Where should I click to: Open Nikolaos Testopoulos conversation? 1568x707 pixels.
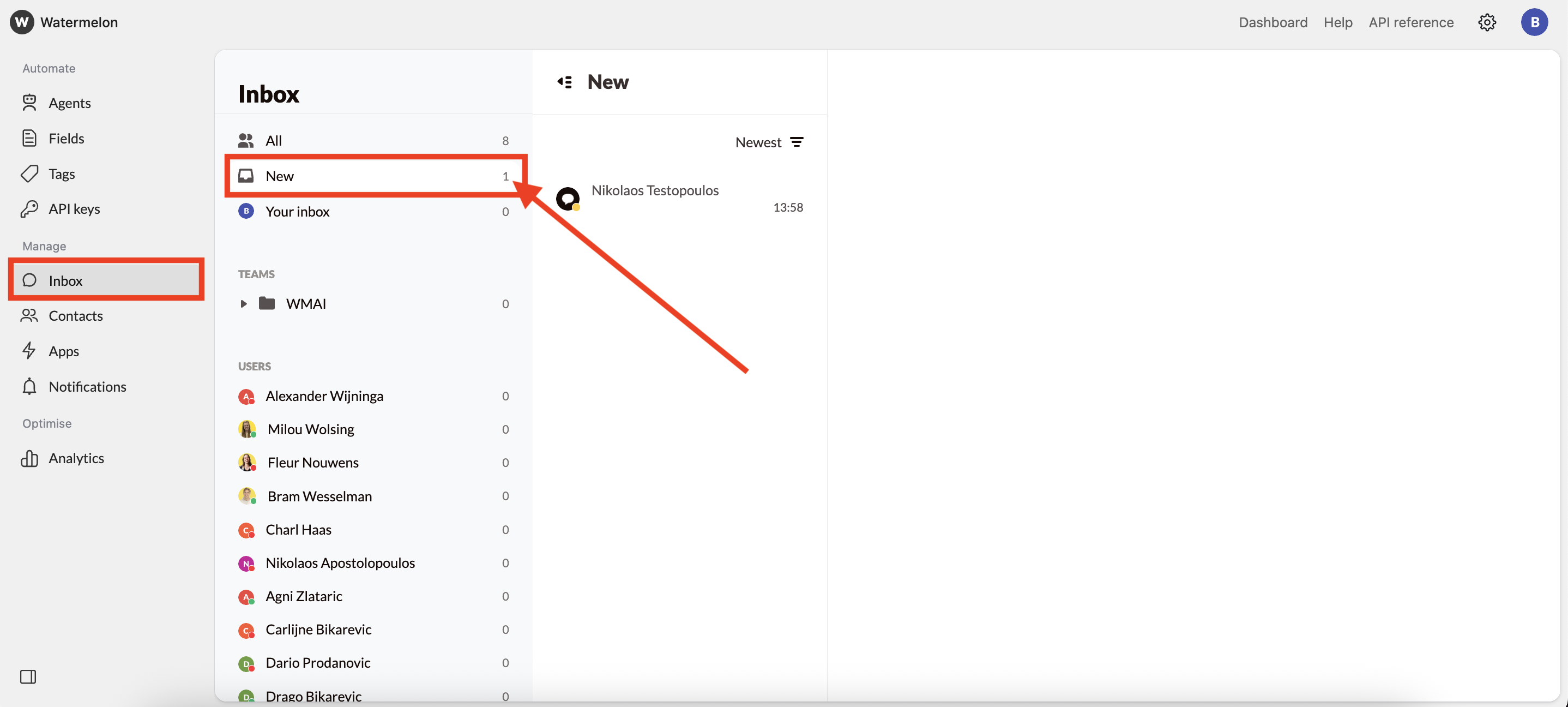tap(654, 190)
